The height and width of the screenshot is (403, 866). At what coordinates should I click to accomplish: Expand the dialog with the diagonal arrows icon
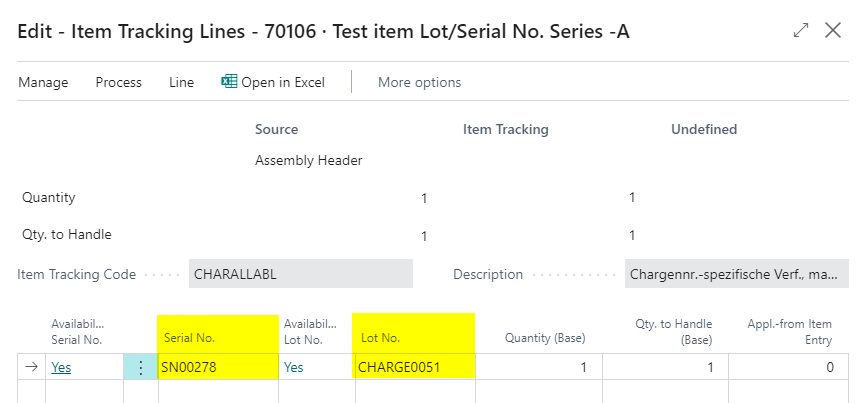(800, 31)
